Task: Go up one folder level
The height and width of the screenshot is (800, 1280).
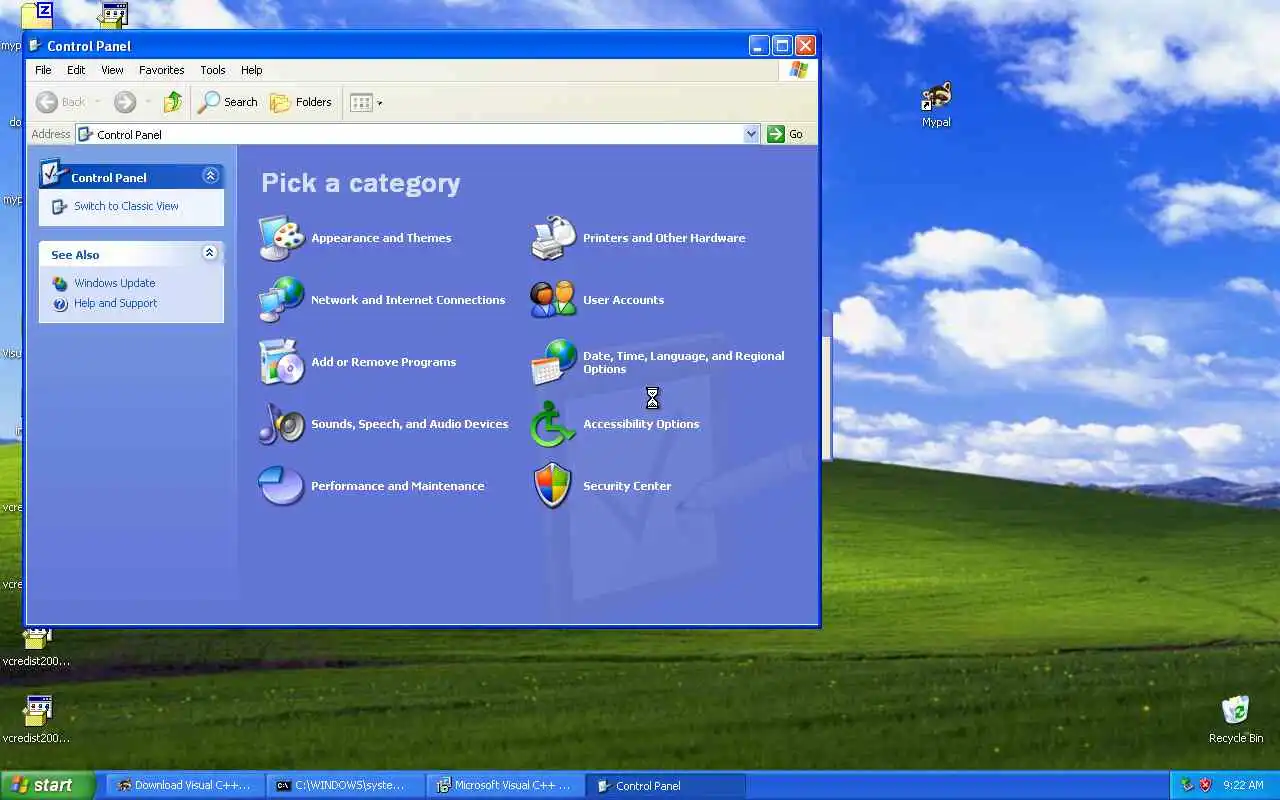Action: [x=173, y=102]
